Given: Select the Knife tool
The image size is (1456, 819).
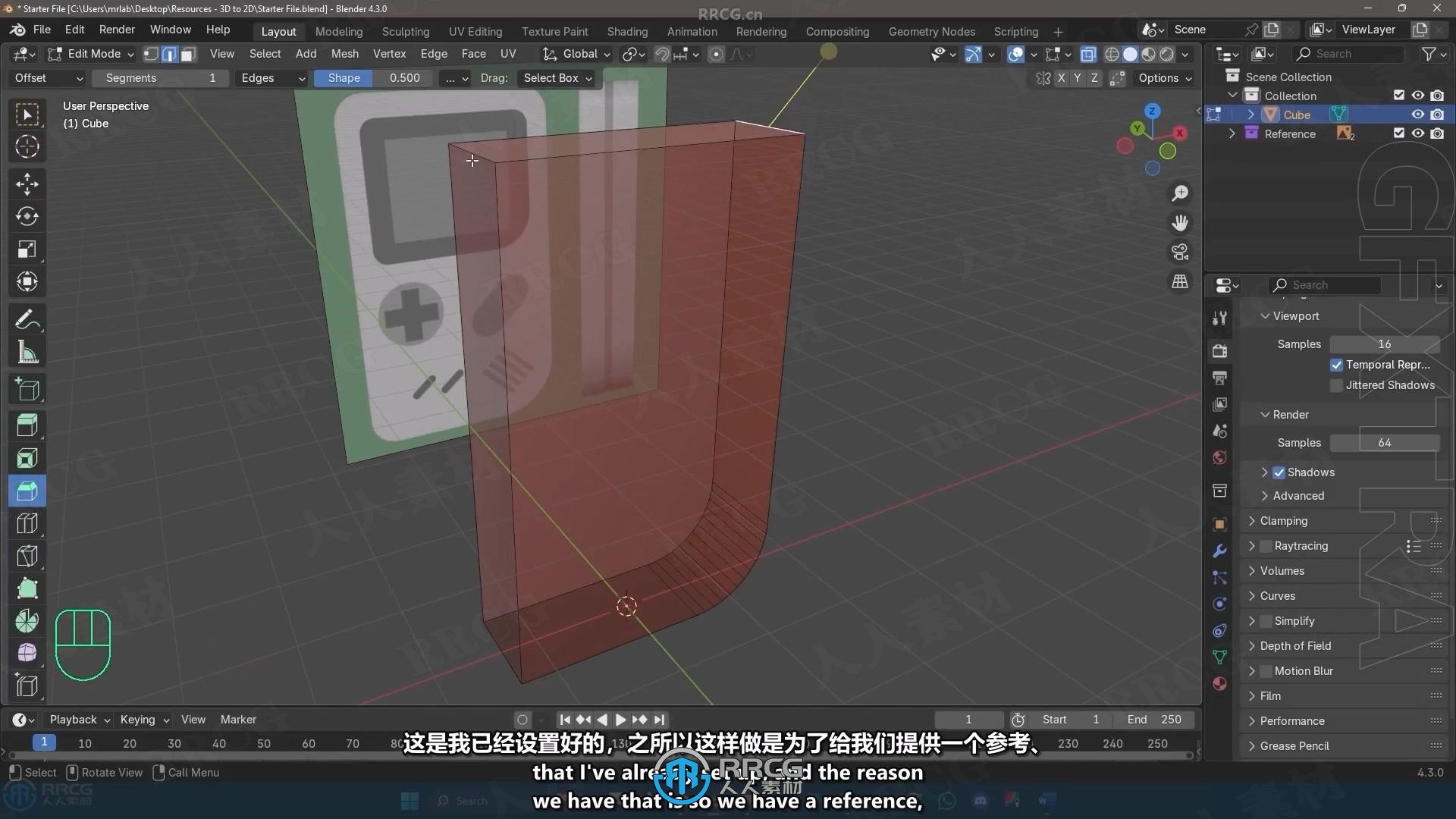Looking at the screenshot, I should click(27, 556).
